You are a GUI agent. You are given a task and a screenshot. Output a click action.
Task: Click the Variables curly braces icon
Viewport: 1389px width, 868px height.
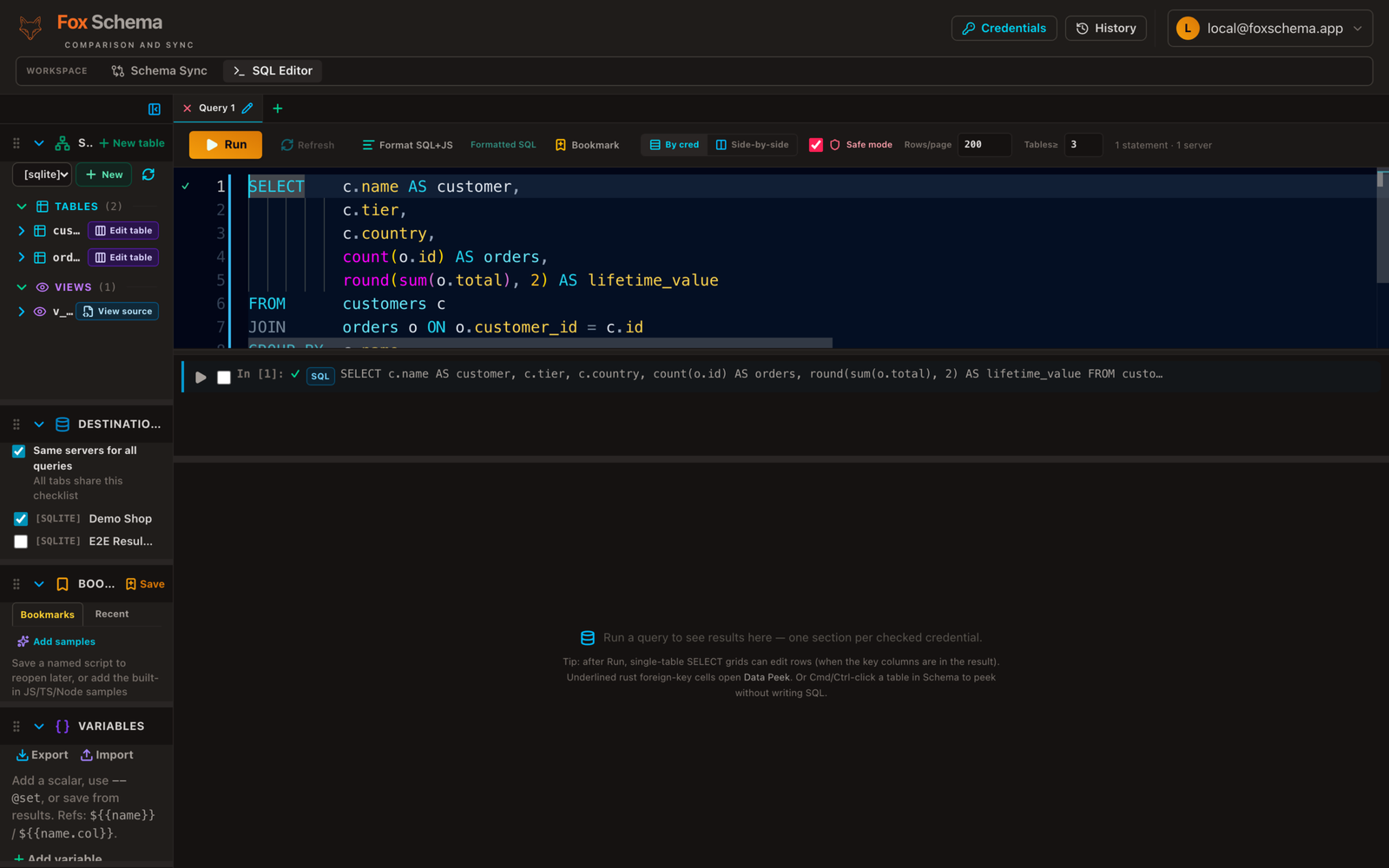pos(63,727)
